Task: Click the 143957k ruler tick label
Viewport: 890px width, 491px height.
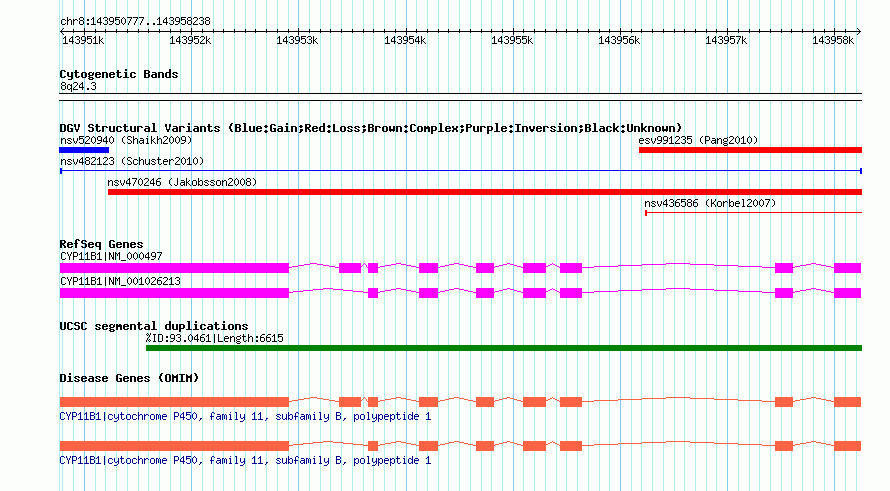Action: (x=726, y=40)
